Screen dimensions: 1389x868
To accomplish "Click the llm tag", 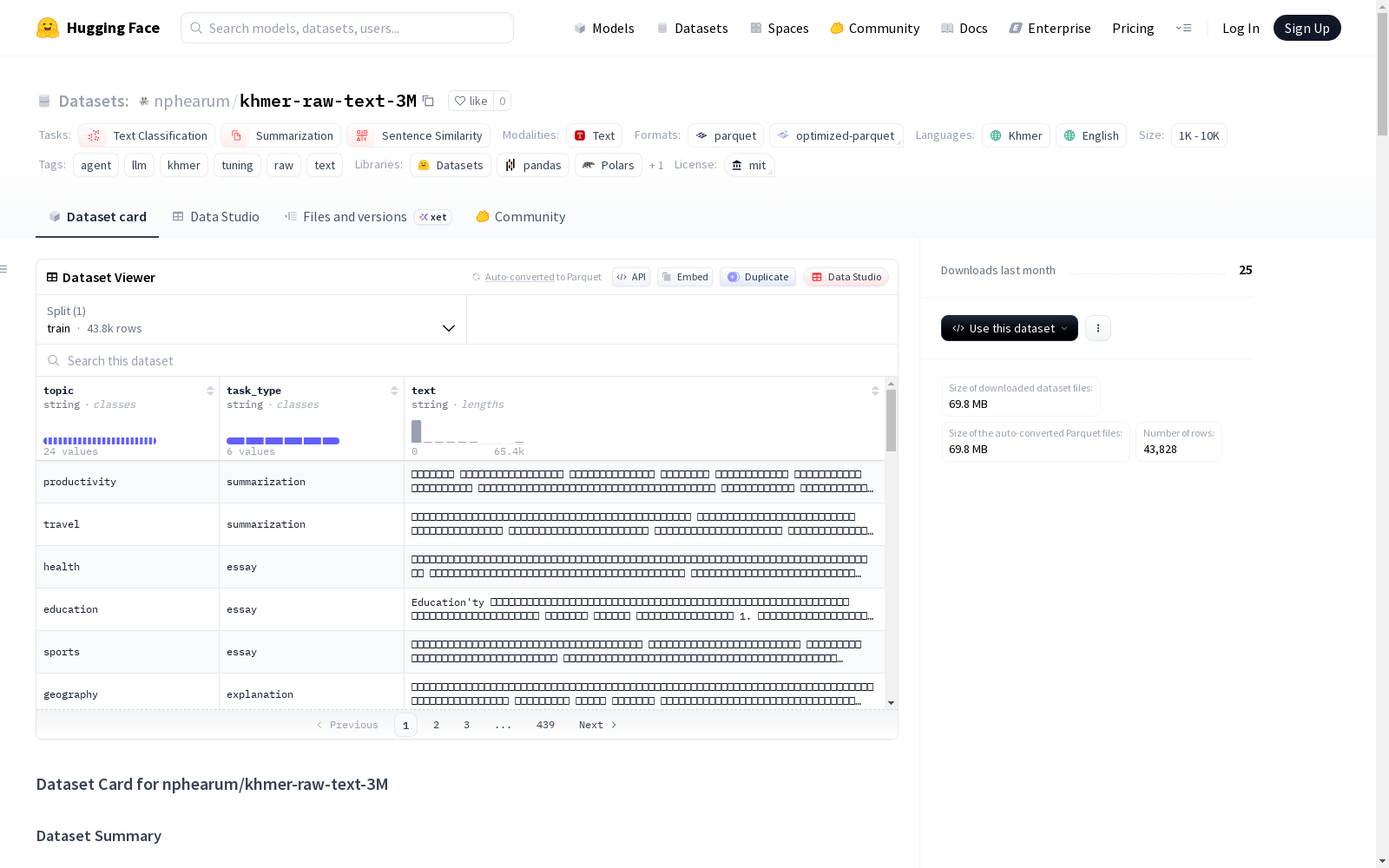I will coord(139,165).
